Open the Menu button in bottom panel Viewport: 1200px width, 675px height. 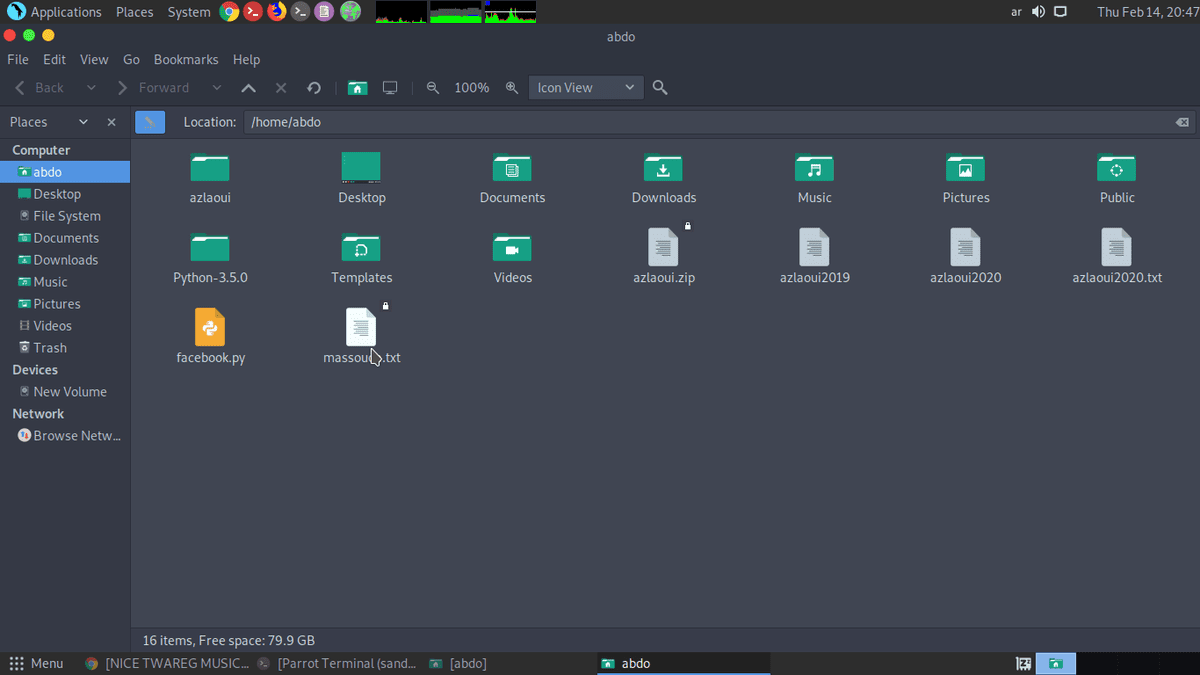tap(36, 663)
